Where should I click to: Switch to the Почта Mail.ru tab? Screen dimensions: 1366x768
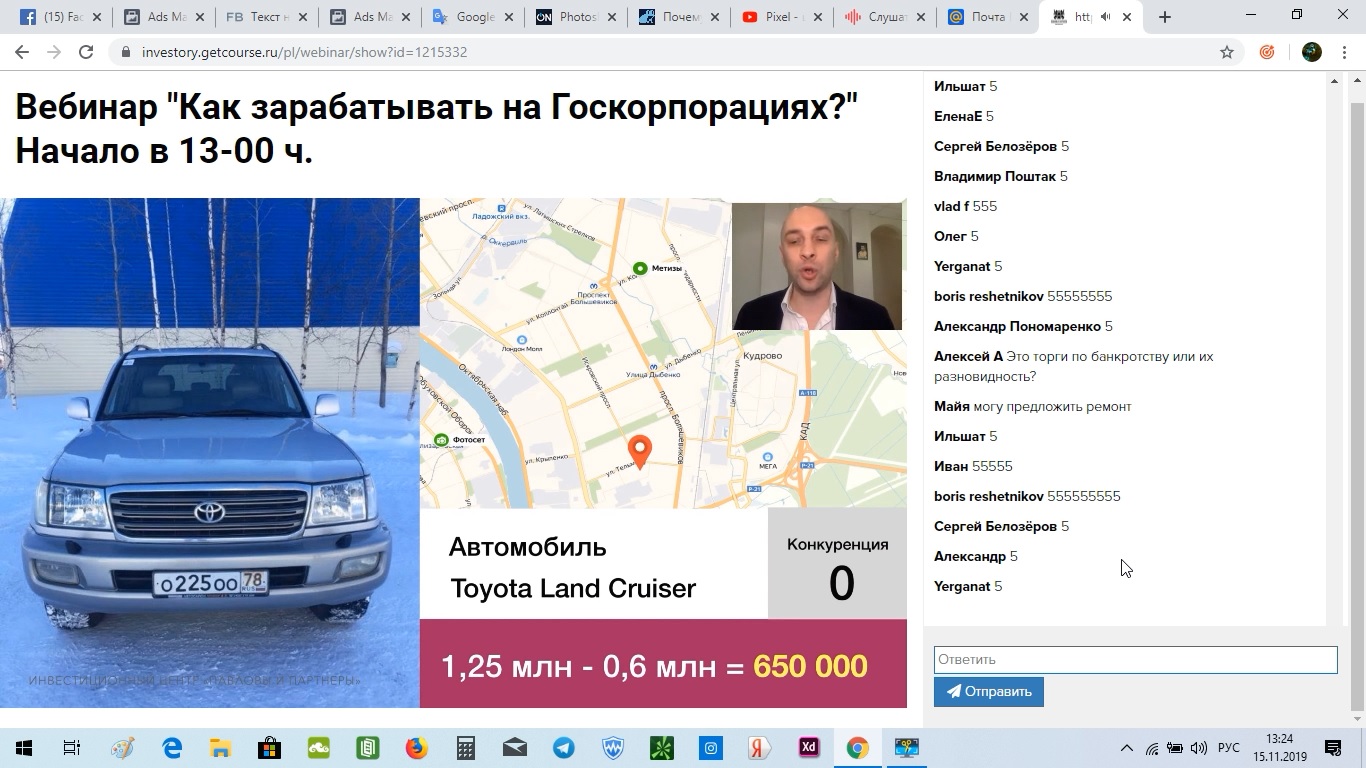point(985,16)
